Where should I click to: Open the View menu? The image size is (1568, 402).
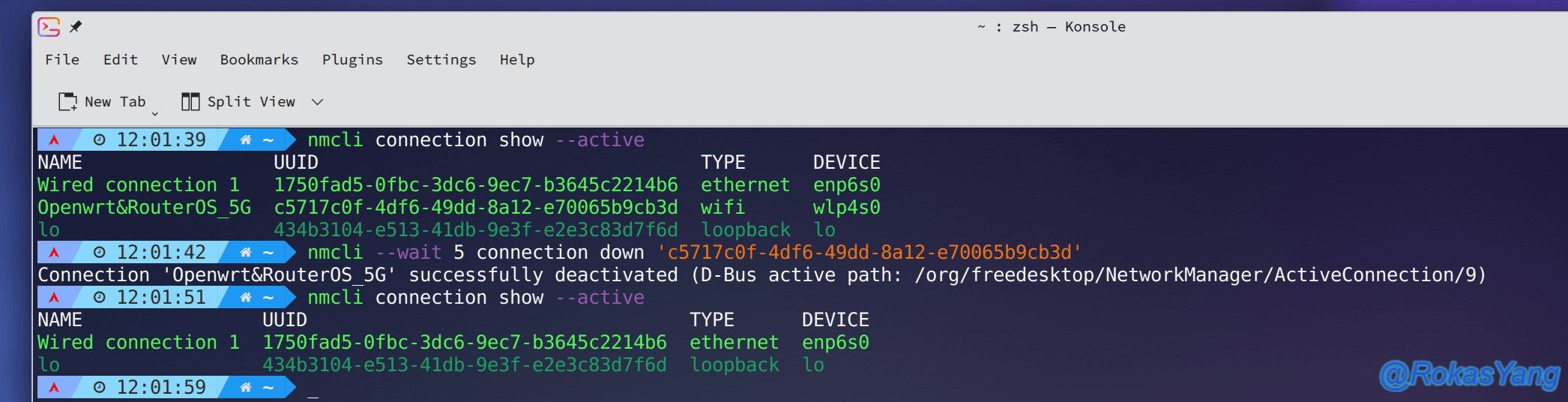[x=179, y=60]
